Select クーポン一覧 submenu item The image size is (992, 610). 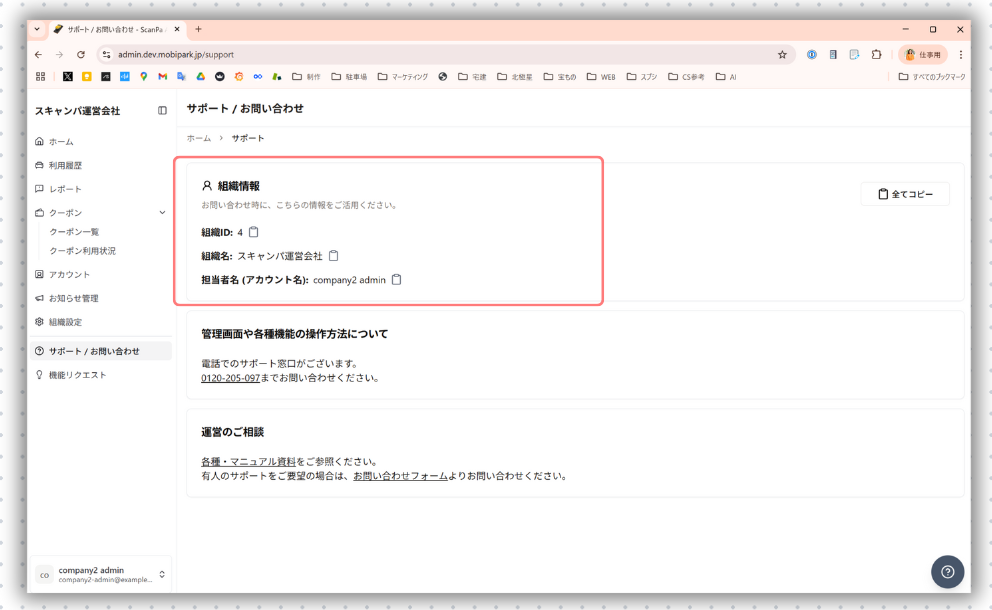(x=74, y=232)
